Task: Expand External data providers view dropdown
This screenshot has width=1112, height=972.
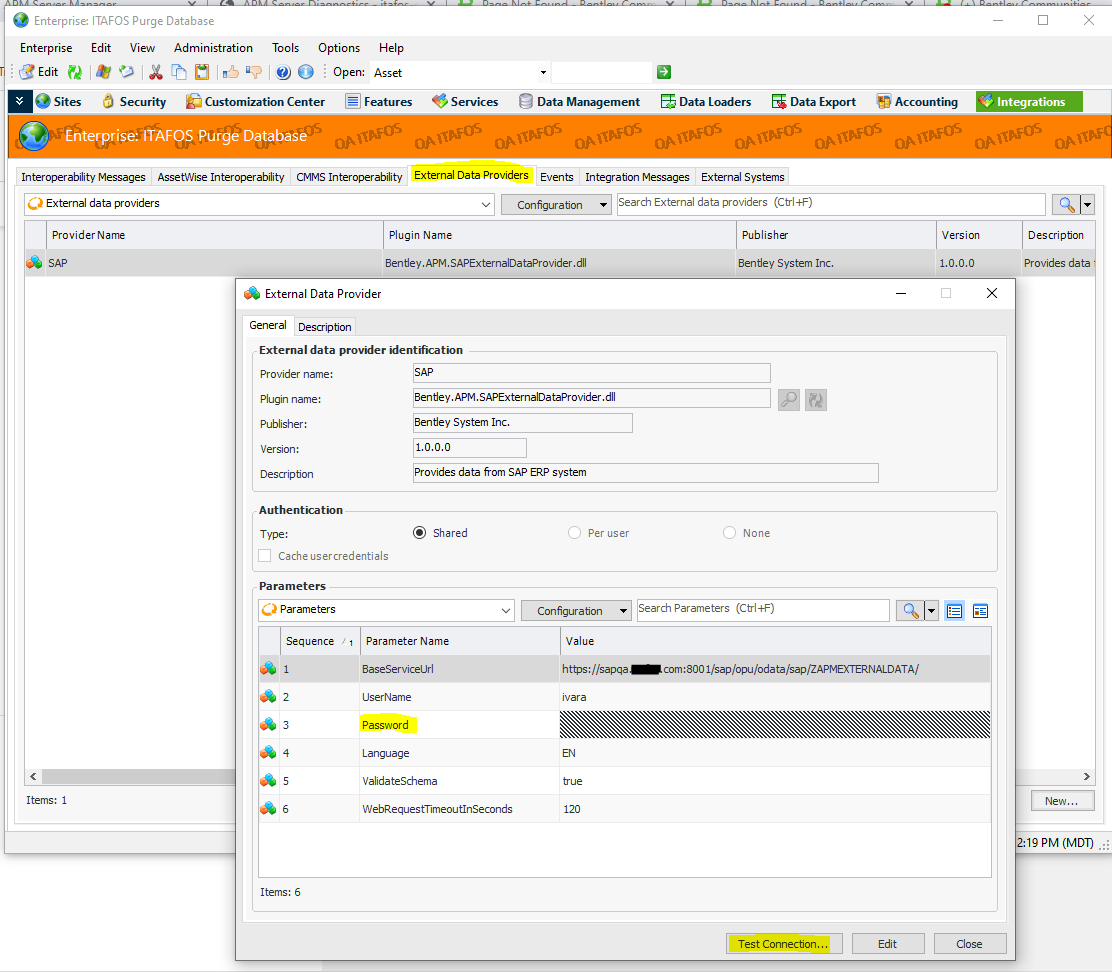Action: click(486, 204)
